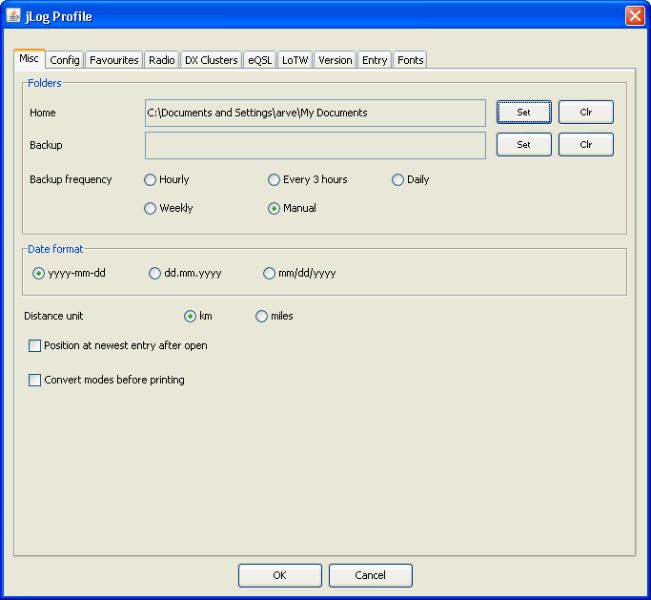
Task: Select Daily backup frequency
Action: coord(398,180)
